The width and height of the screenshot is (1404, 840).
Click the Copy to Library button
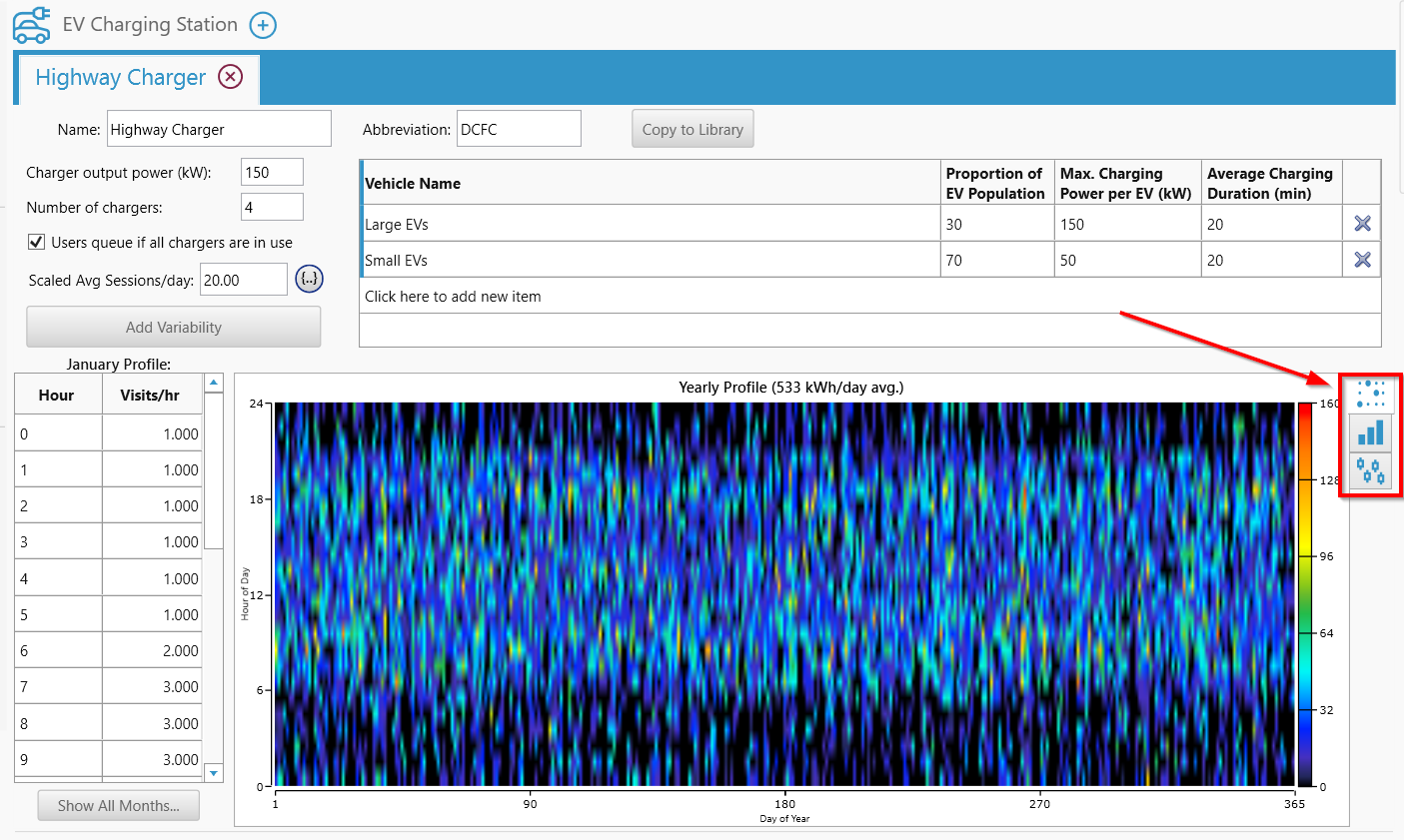(693, 128)
